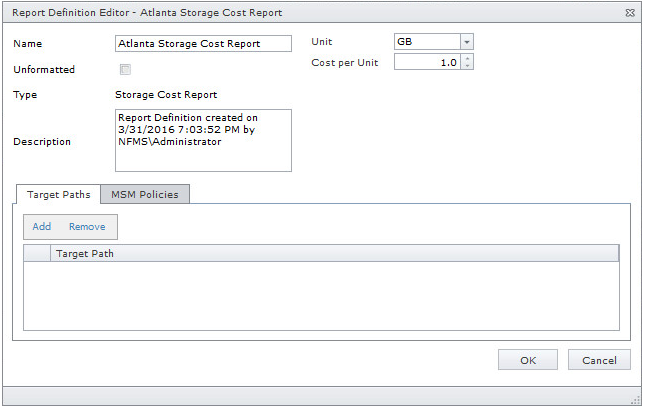Switch to the MSM Policies tab
The height and width of the screenshot is (408, 645).
(x=145, y=194)
